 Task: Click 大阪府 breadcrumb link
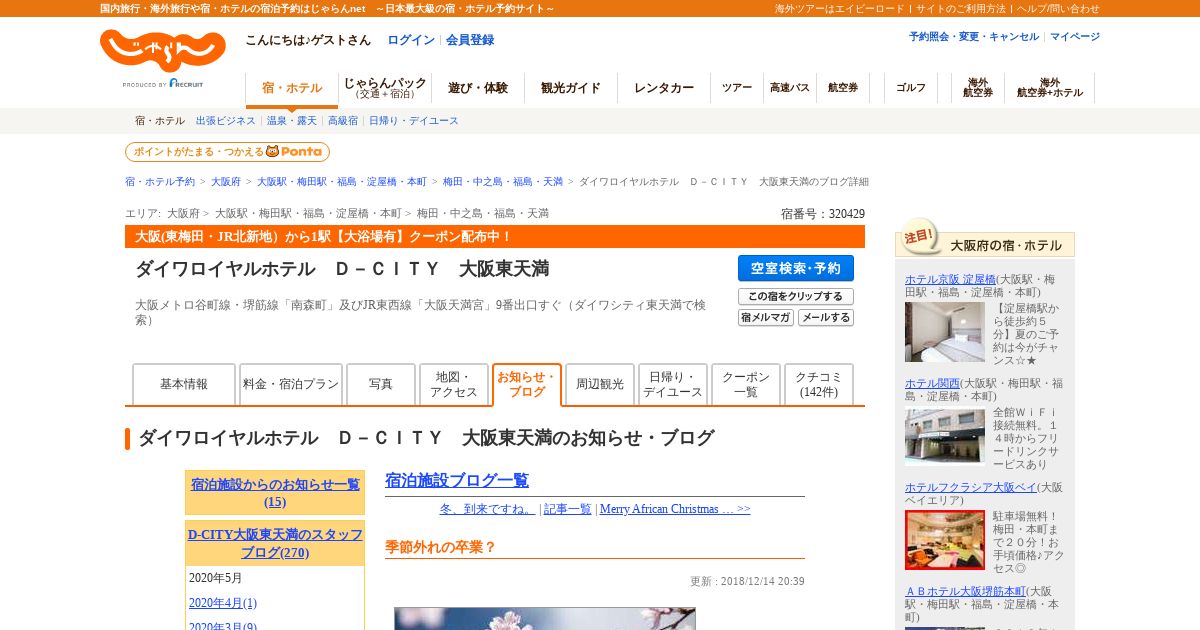click(x=226, y=182)
